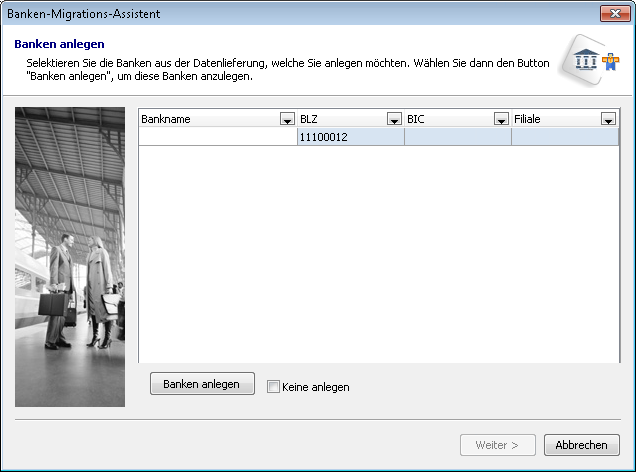Select the empty BIC cell in first row
The image size is (636, 472).
[457, 137]
